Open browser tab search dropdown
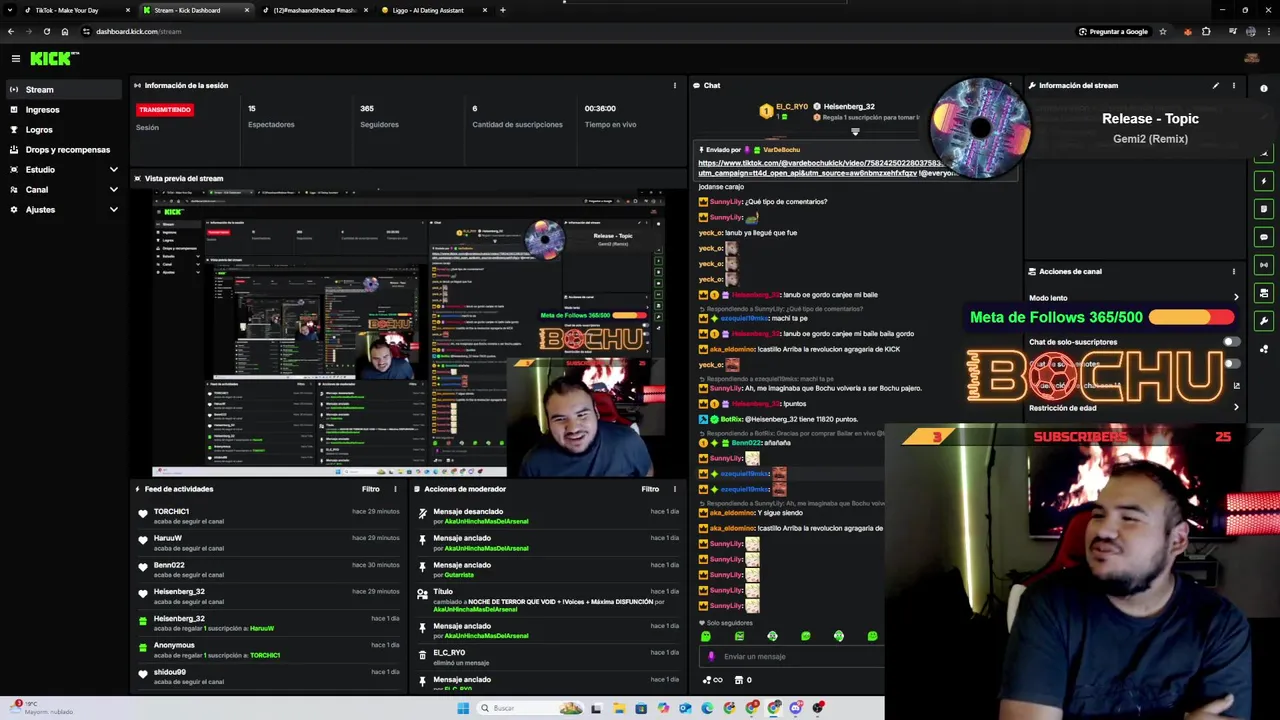The height and width of the screenshot is (720, 1280). pos(11,10)
